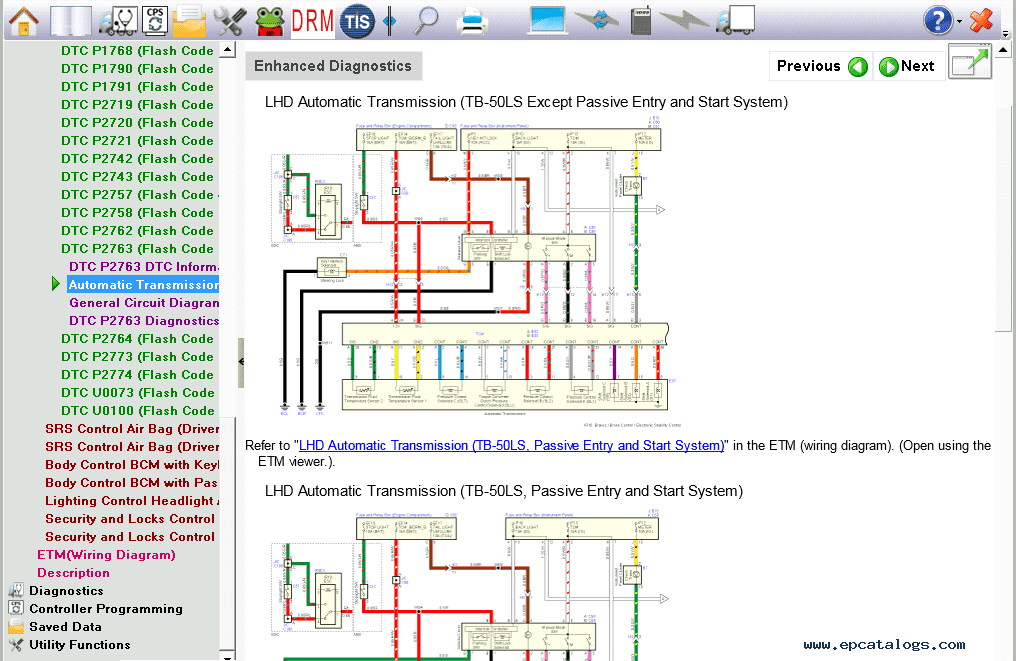This screenshot has width=1016, height=661.
Task: Click the magnifying glass search icon
Action: coord(426,21)
